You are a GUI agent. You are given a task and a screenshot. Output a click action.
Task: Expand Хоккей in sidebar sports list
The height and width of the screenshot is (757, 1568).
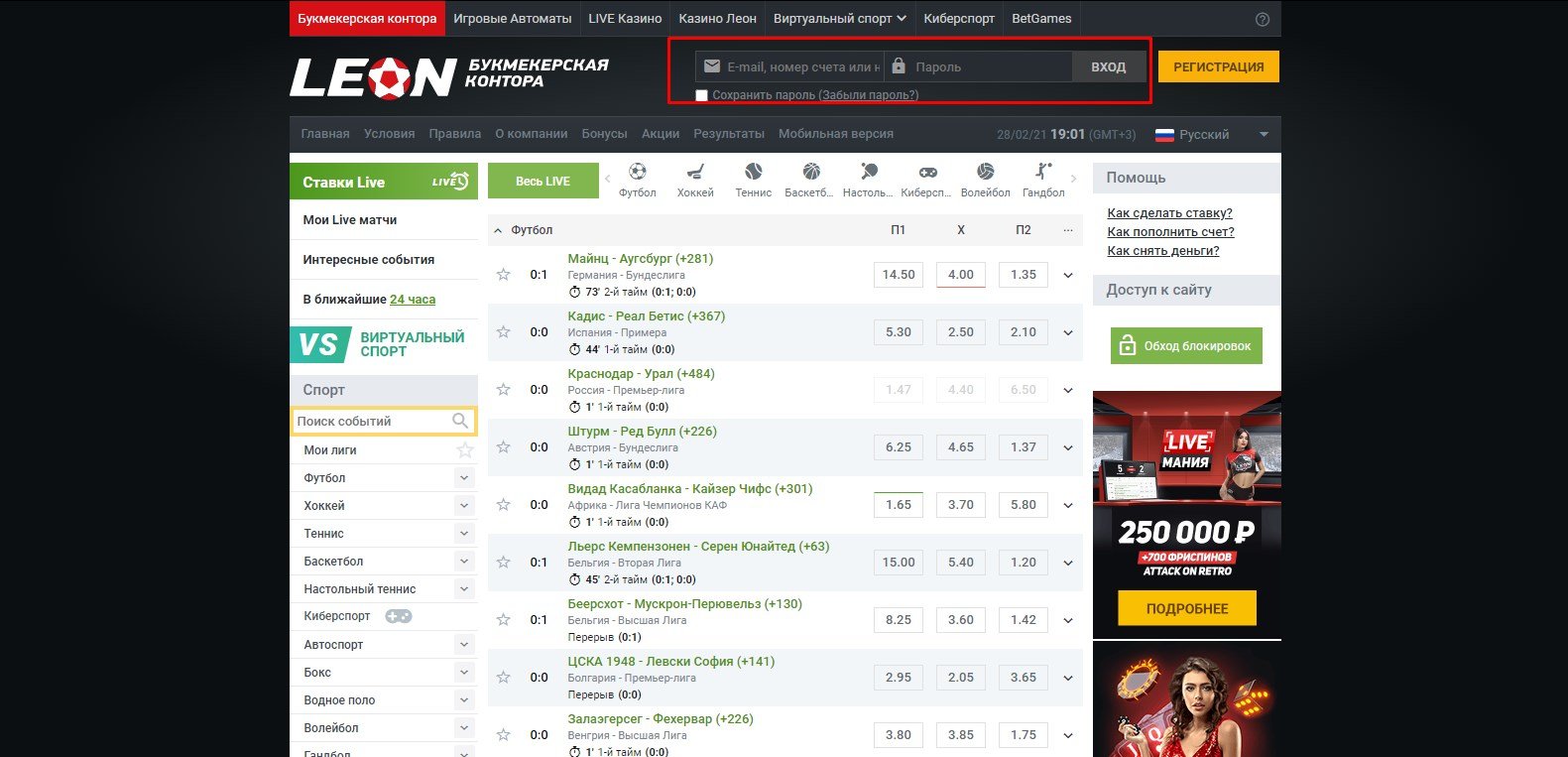tap(464, 506)
